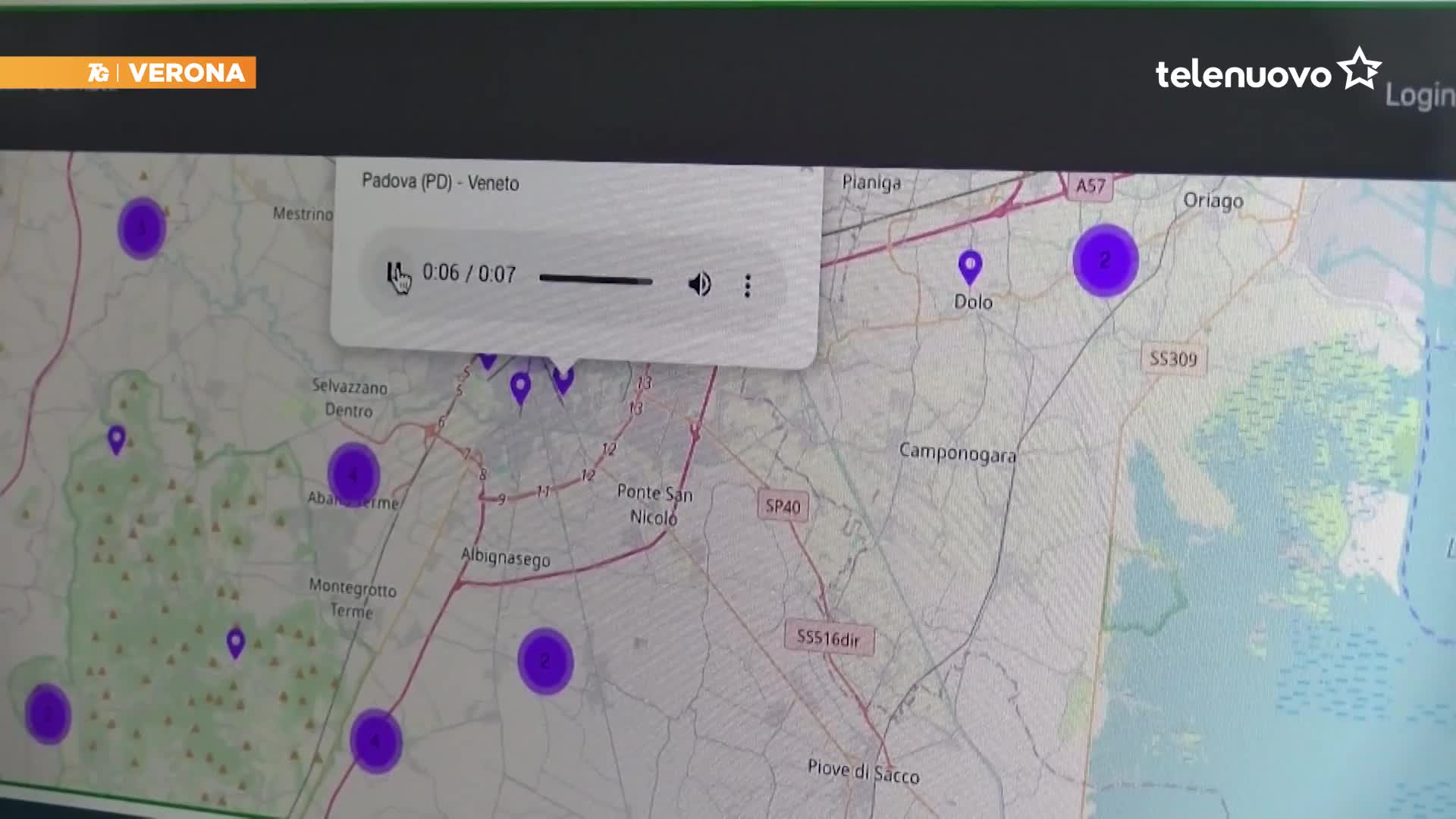The image size is (1456, 819).
Task: Open the audio player three-dot menu
Action: [748, 286]
